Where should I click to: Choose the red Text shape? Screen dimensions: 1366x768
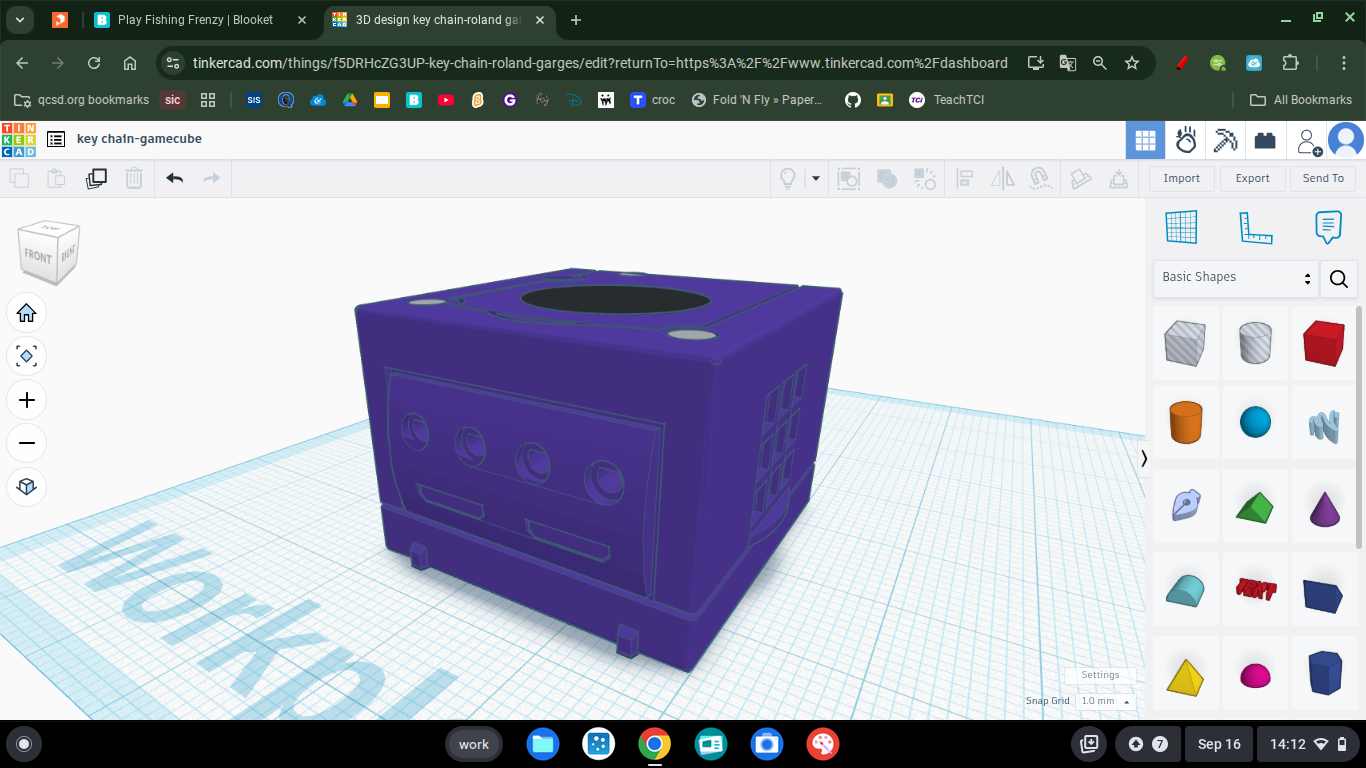point(1255,589)
